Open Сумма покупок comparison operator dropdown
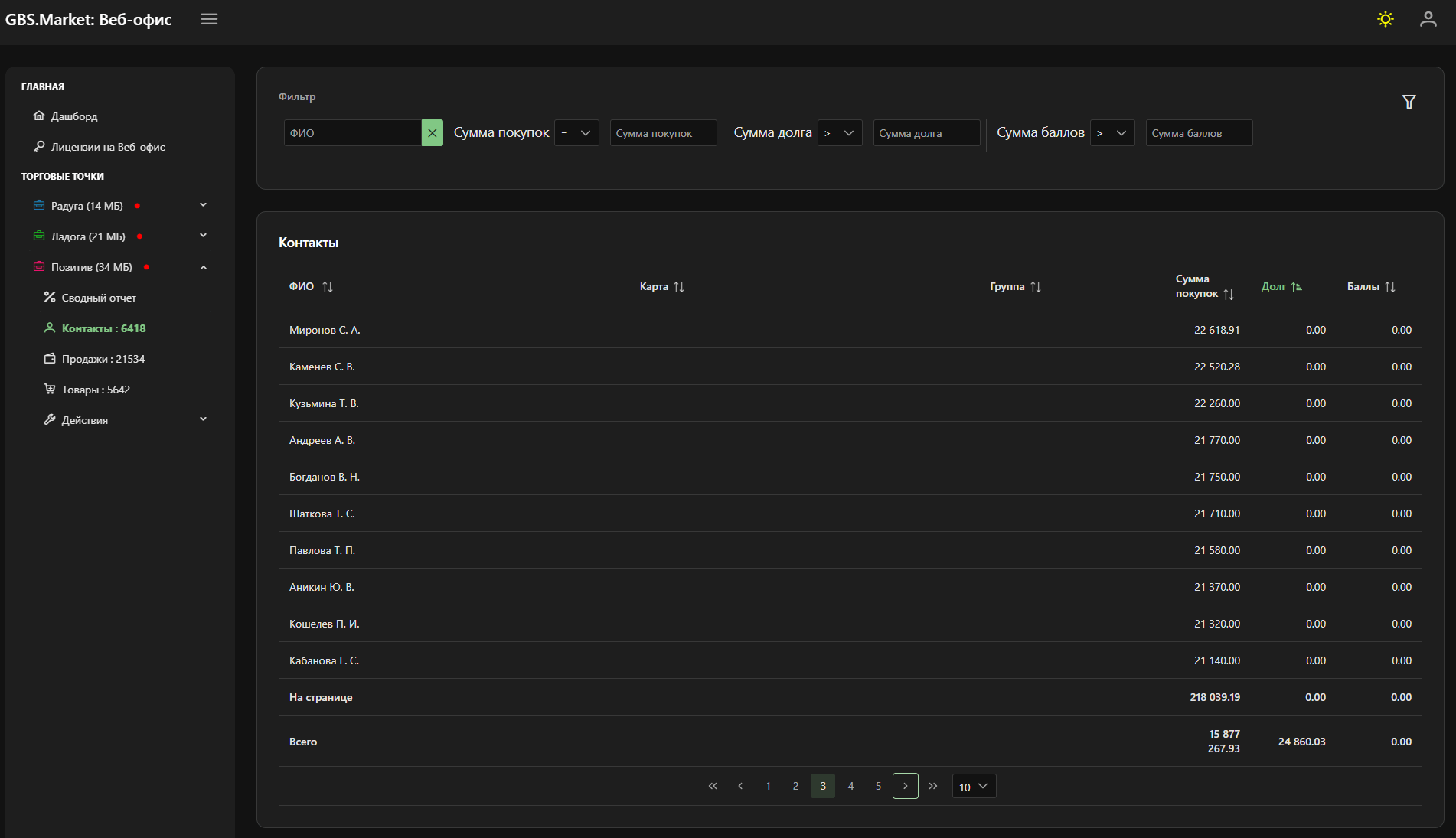The height and width of the screenshot is (838, 1456). [x=576, y=133]
